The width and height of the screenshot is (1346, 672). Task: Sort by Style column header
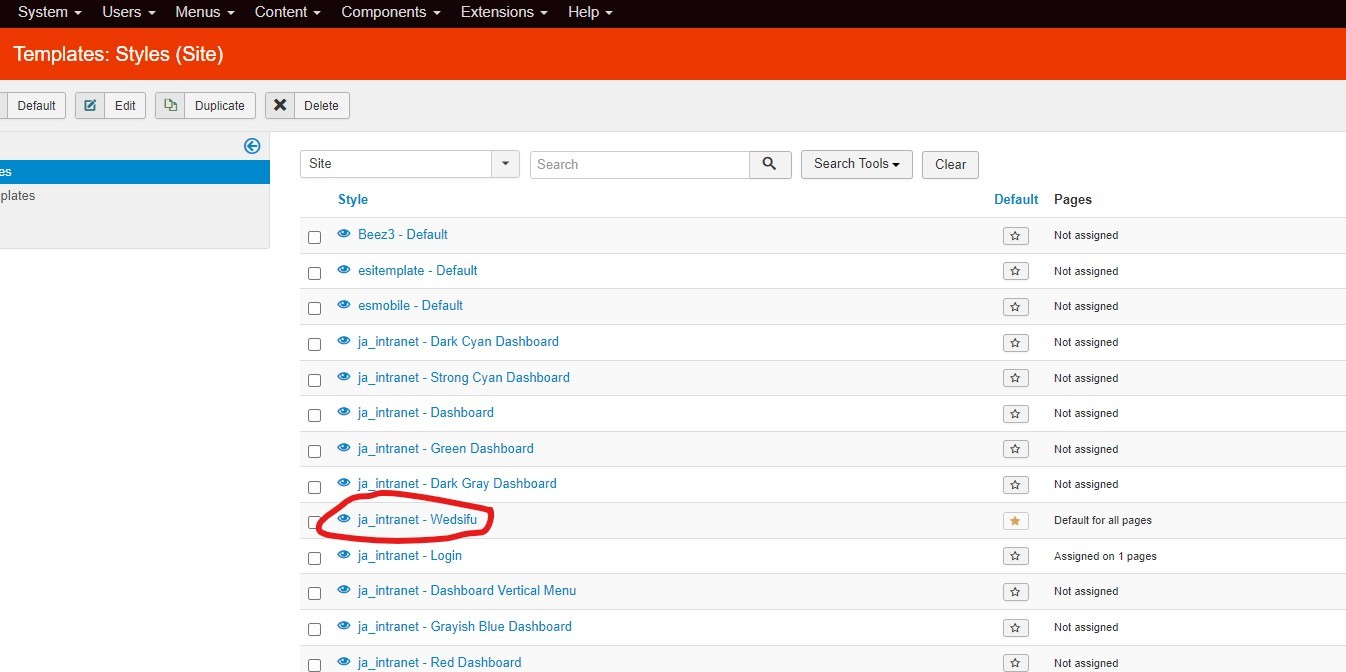(353, 199)
